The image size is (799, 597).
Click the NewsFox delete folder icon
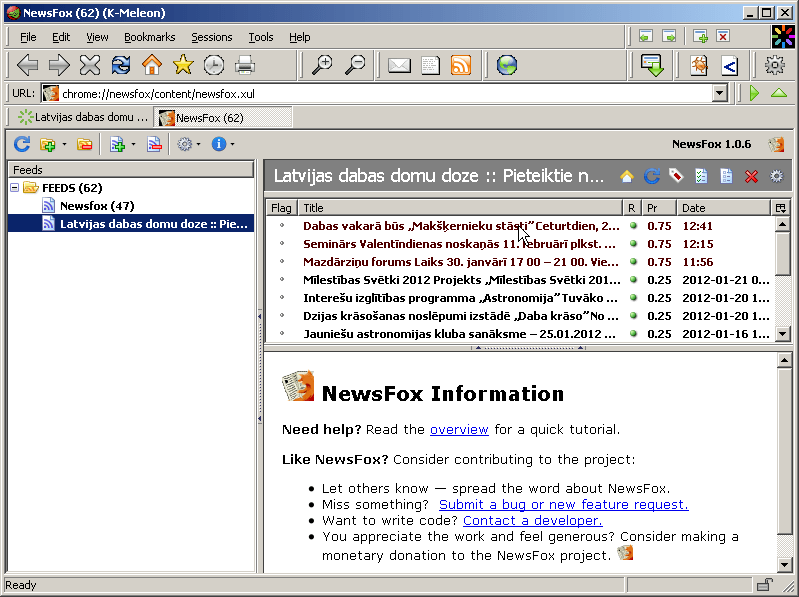point(85,145)
